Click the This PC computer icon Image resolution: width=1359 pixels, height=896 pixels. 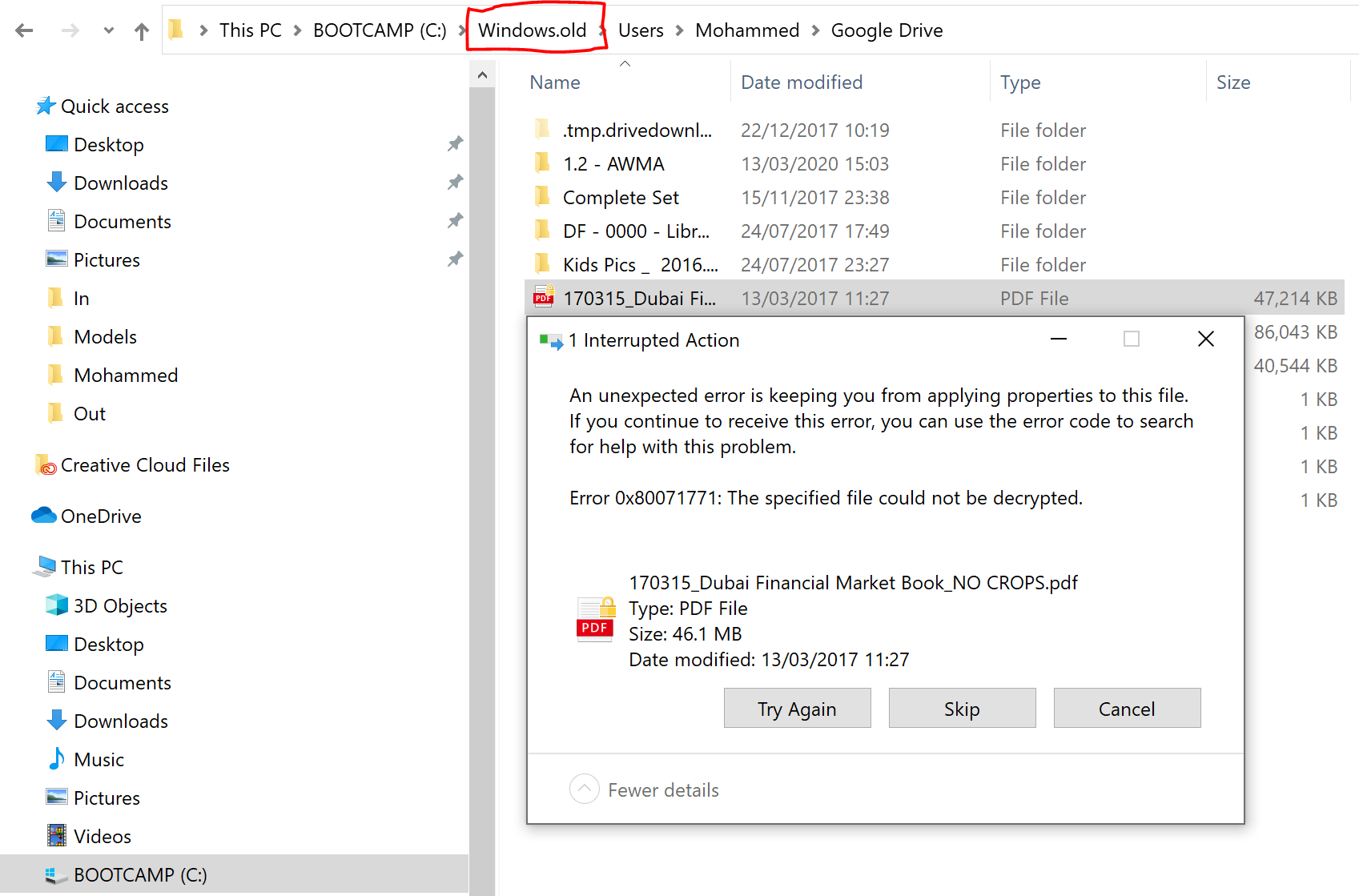tap(44, 567)
